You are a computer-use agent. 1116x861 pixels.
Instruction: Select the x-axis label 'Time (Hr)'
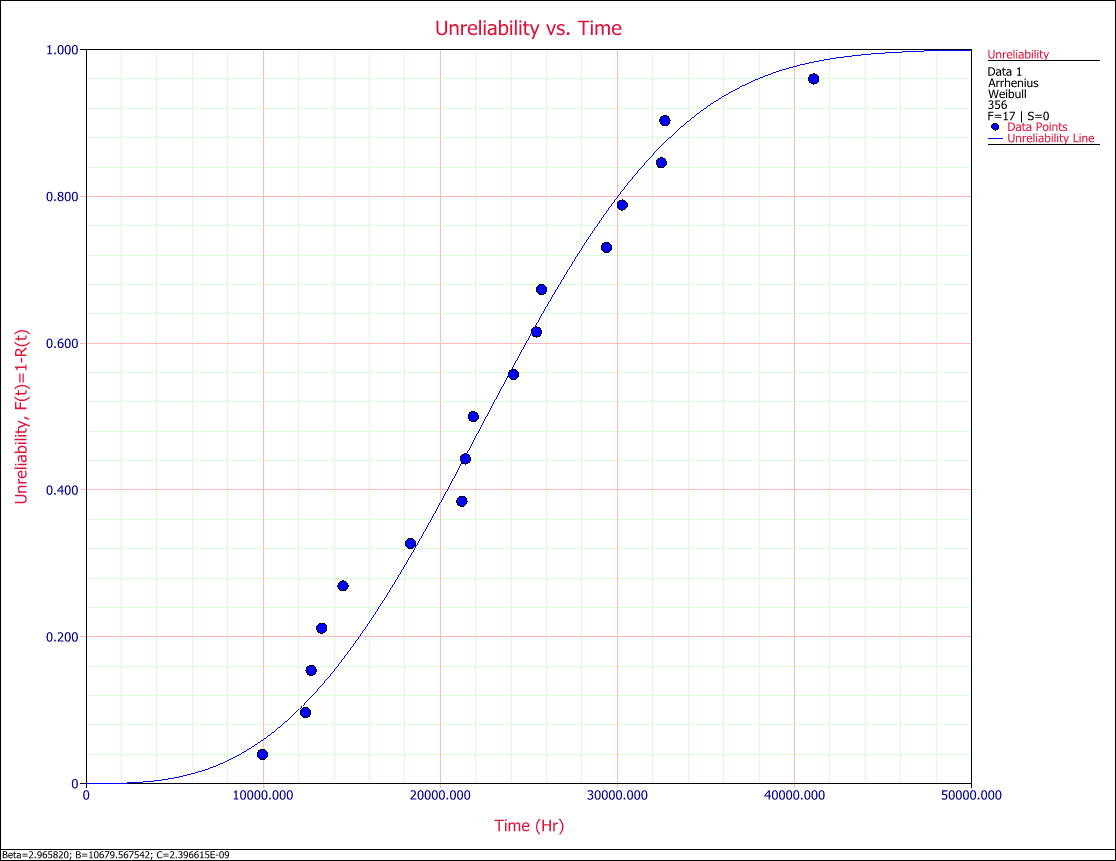[x=529, y=825]
